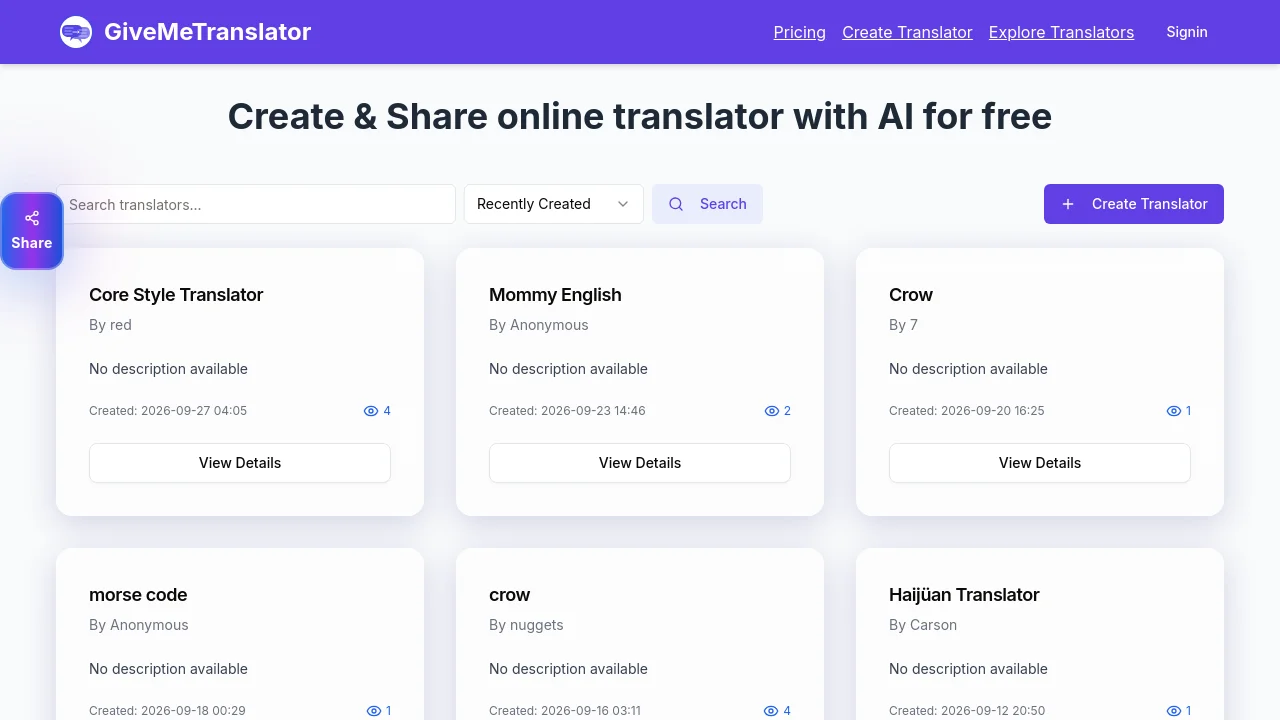1280x720 pixels.
Task: Click the eye views icon on morse code card
Action: (x=374, y=711)
